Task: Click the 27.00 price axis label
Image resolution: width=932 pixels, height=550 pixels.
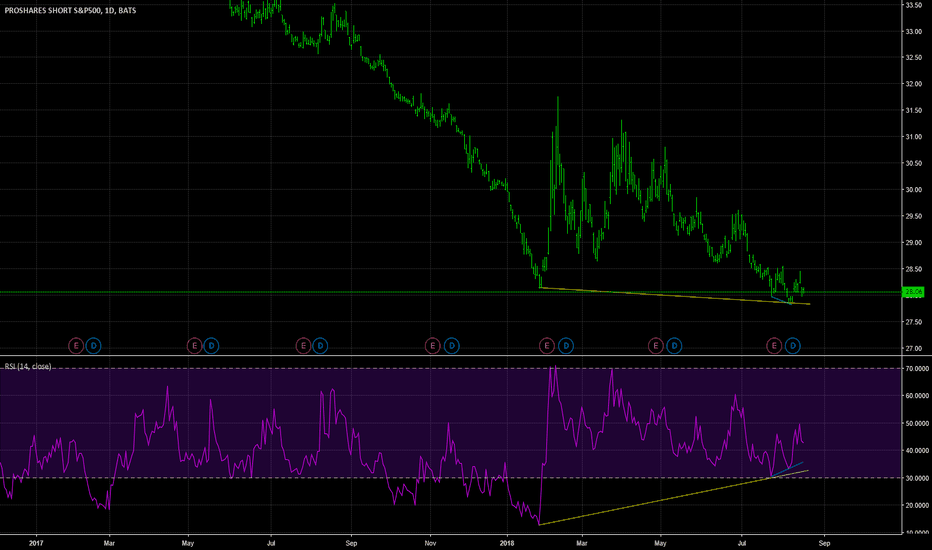Action: (914, 348)
